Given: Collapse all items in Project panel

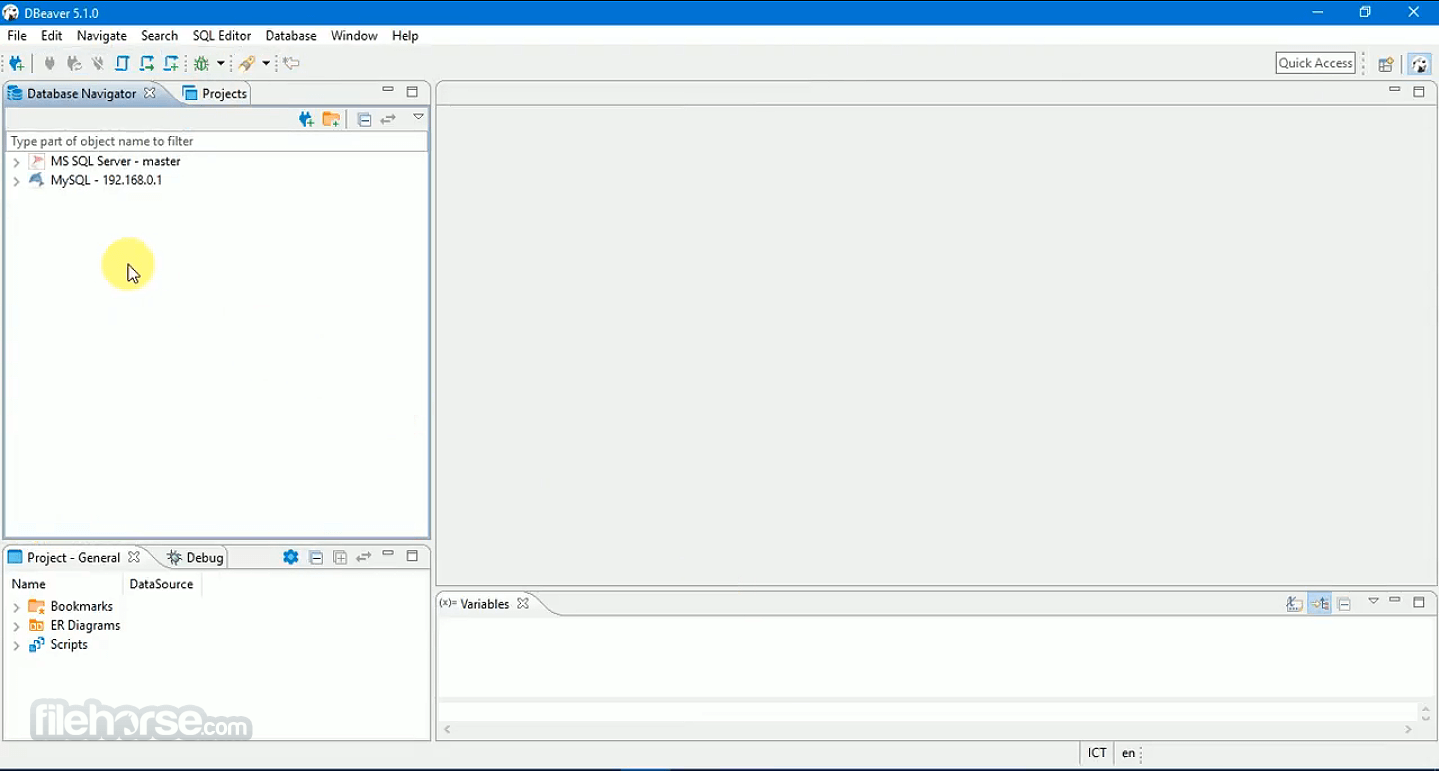Looking at the screenshot, I should (316, 557).
